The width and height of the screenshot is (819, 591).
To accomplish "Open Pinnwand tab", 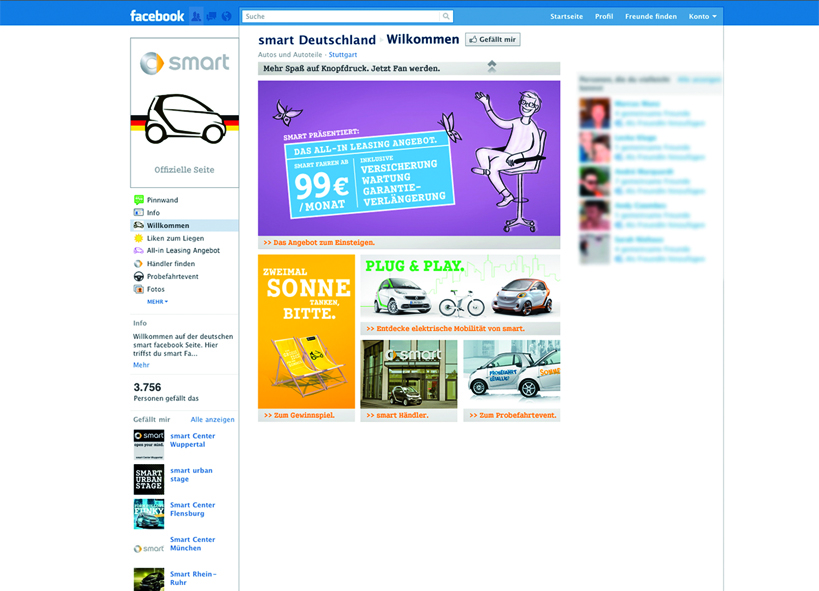I will pos(162,200).
